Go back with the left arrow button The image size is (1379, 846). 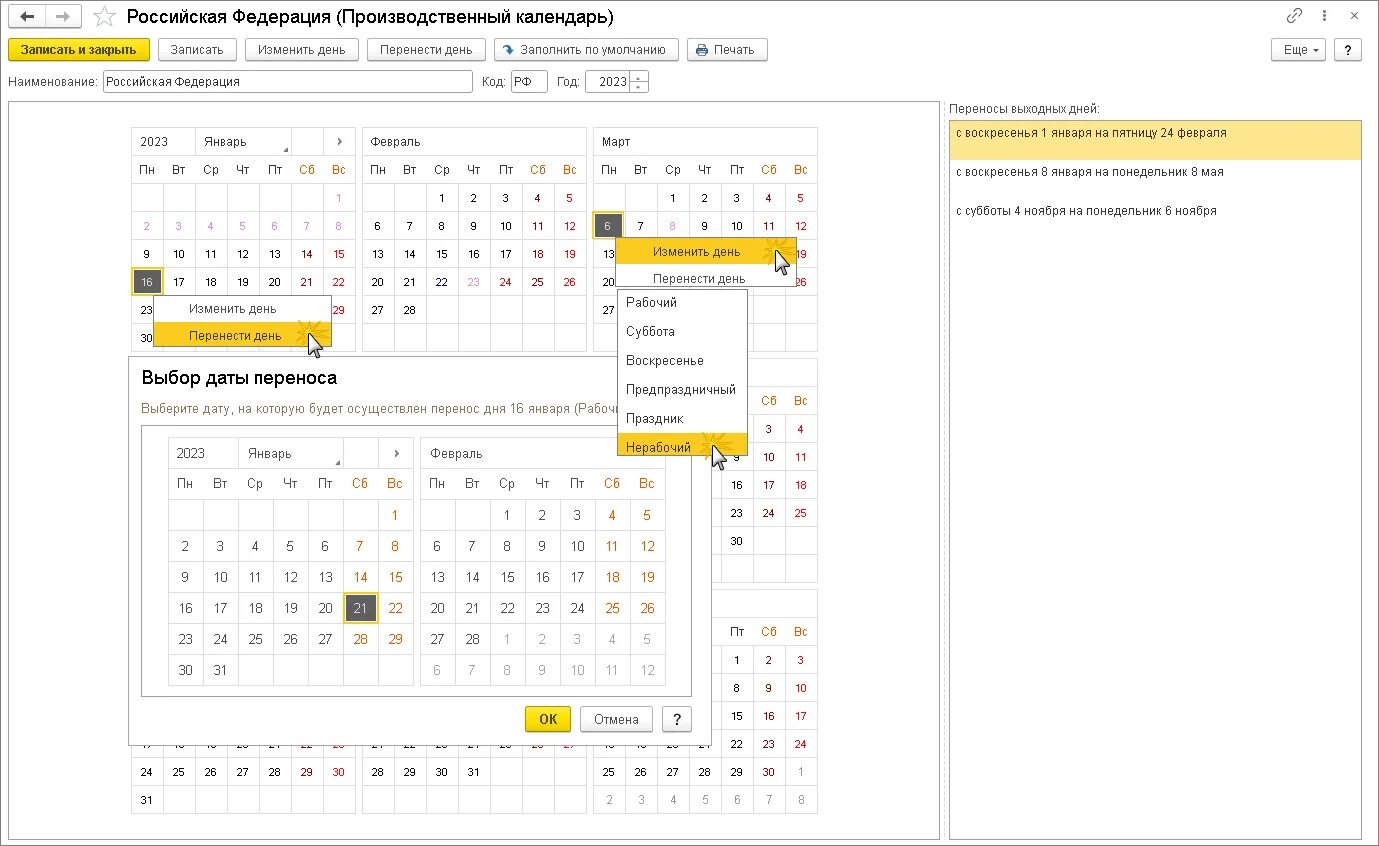(x=27, y=17)
